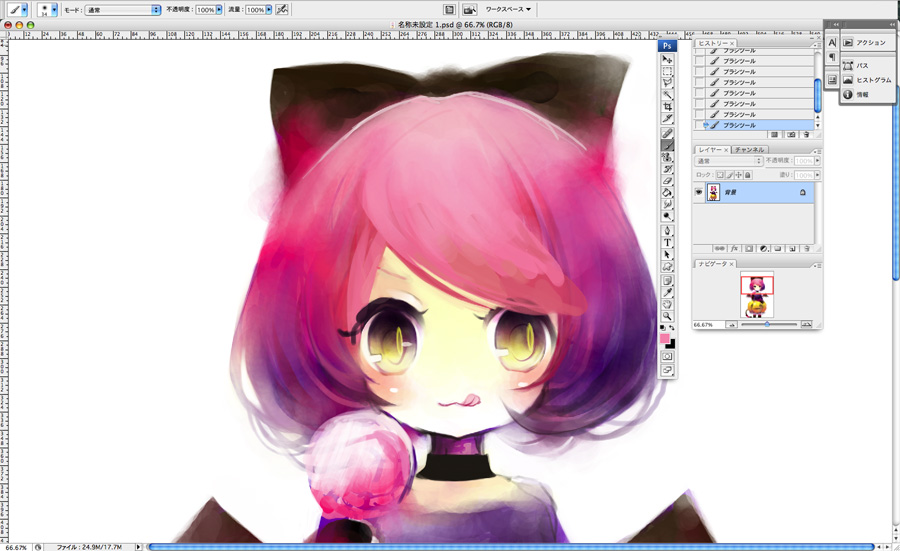
Task: Select the Clone Stamp tool
Action: click(667, 157)
